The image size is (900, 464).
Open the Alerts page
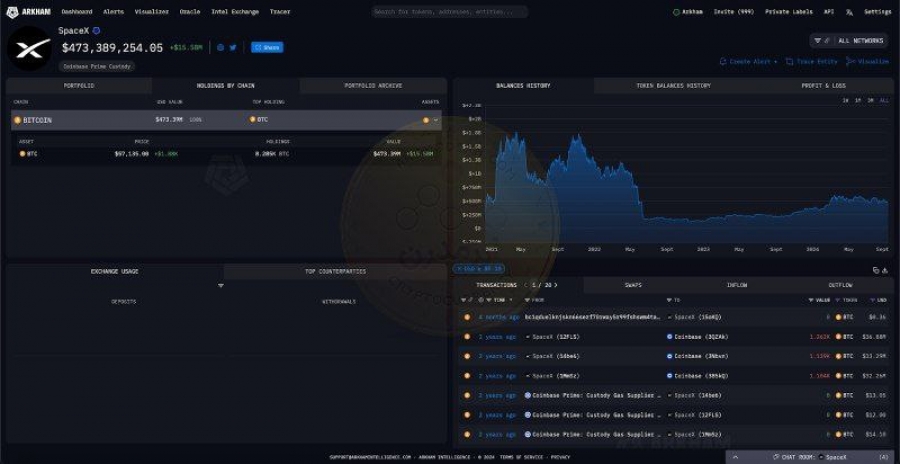113,11
